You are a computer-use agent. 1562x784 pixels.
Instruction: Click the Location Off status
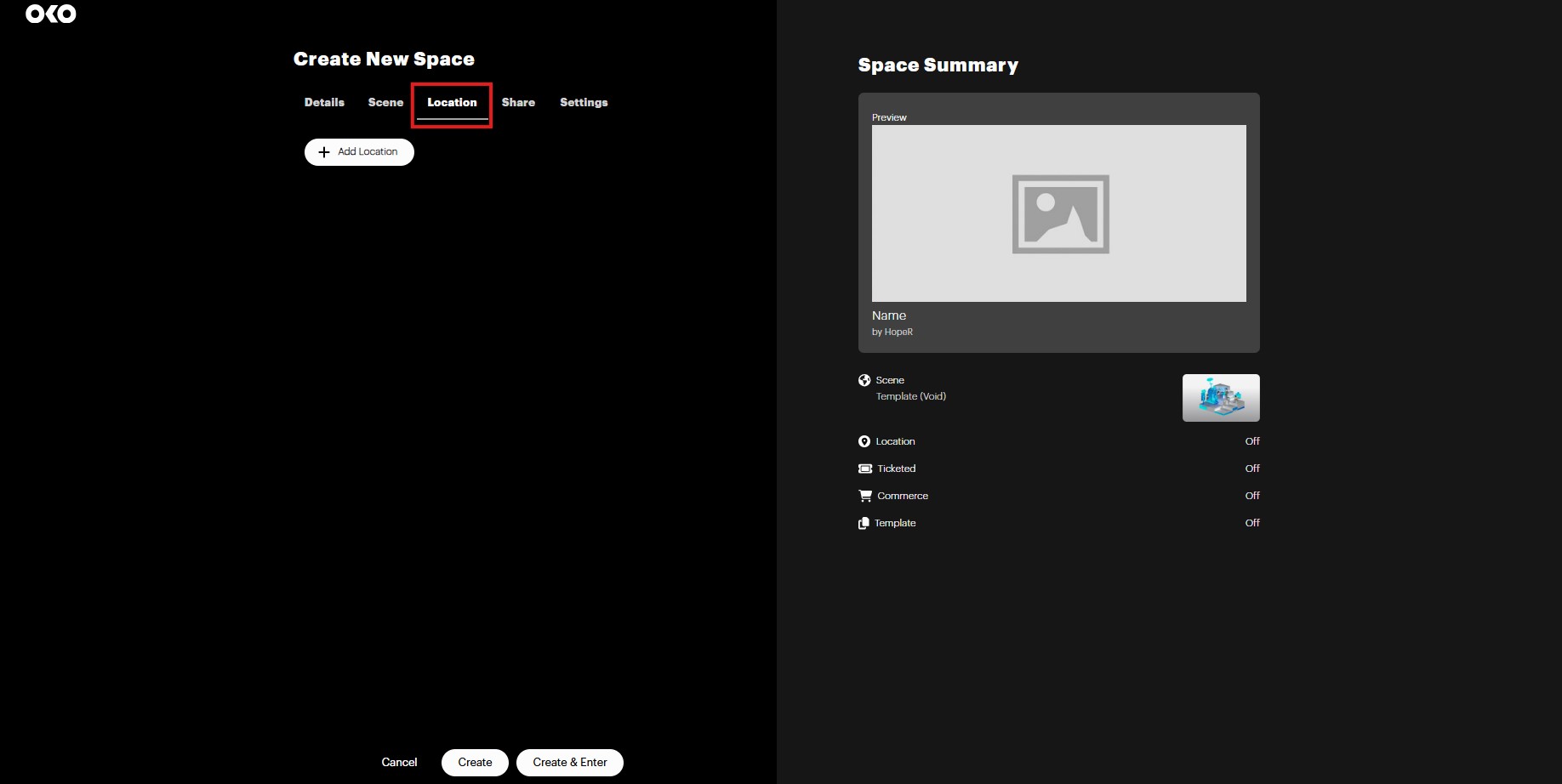click(1251, 441)
